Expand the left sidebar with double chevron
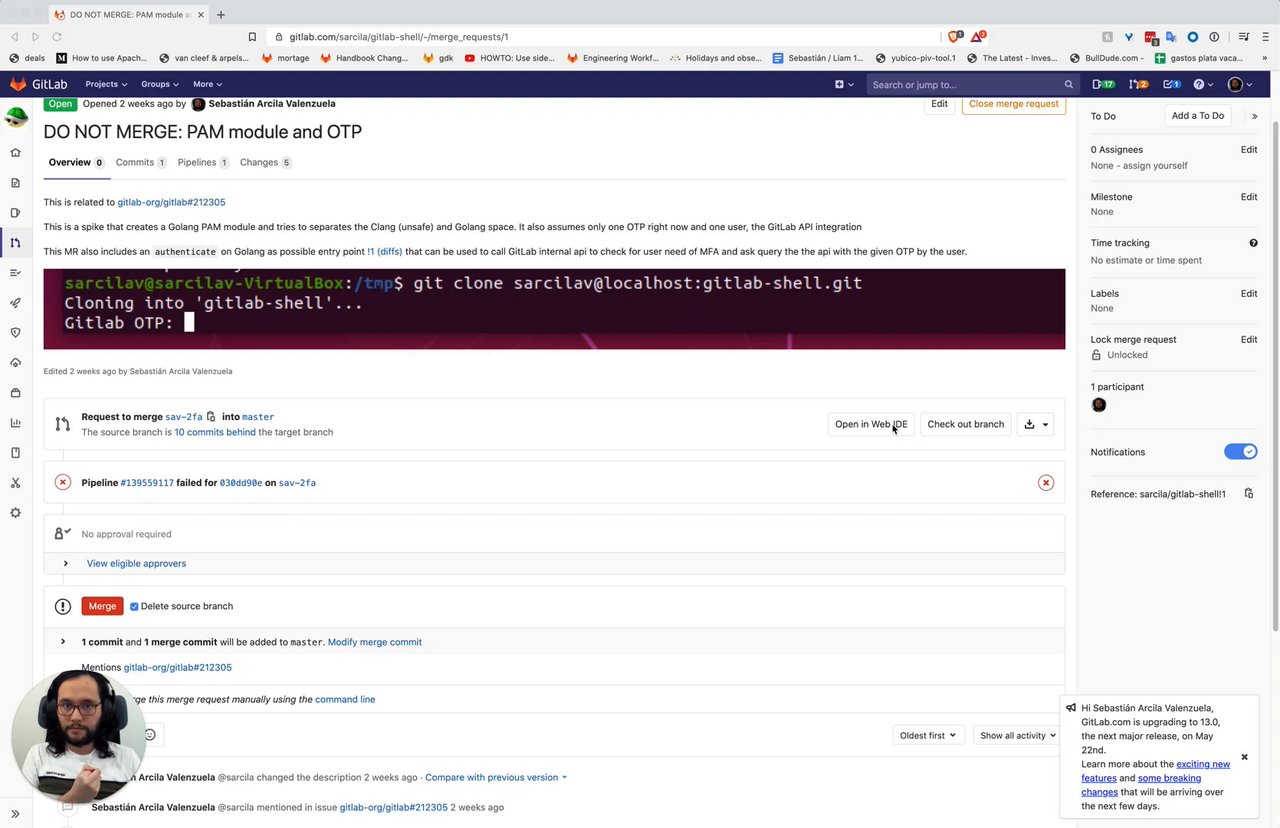 click(15, 814)
